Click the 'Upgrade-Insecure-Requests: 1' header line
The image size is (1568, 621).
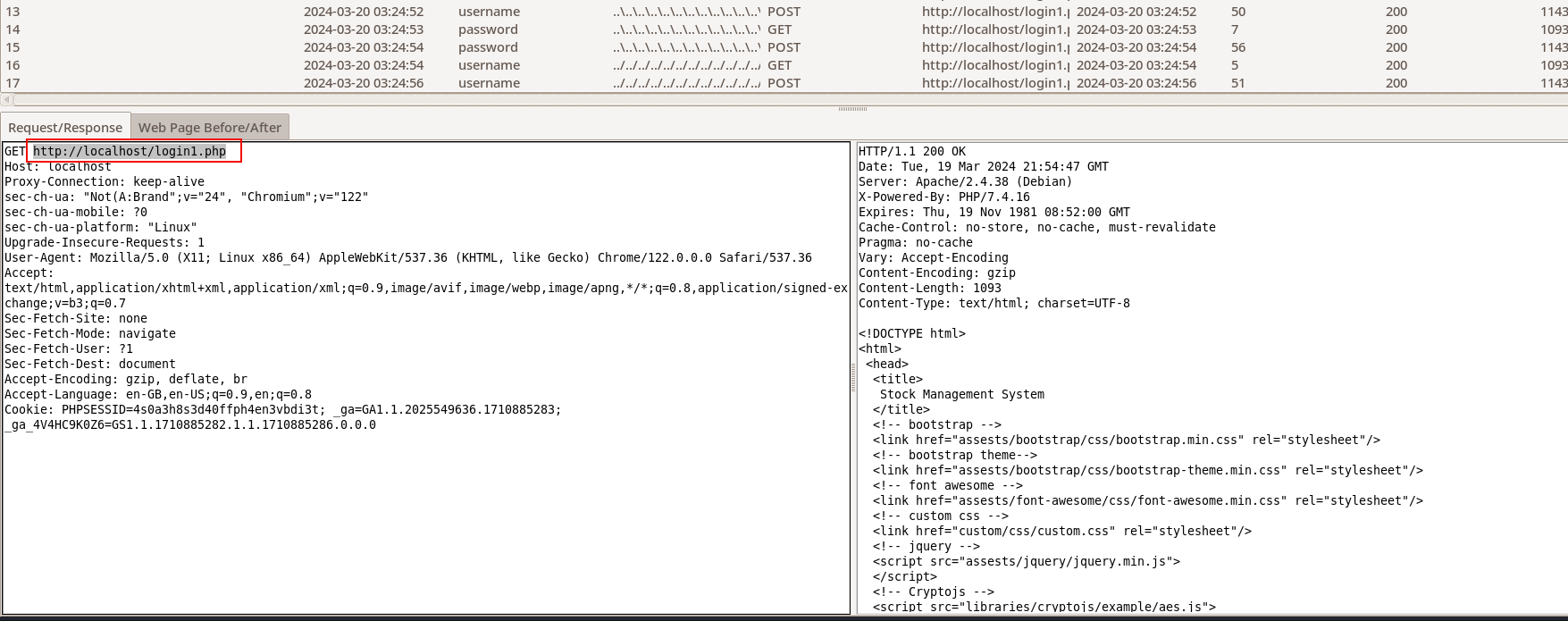[x=105, y=242]
